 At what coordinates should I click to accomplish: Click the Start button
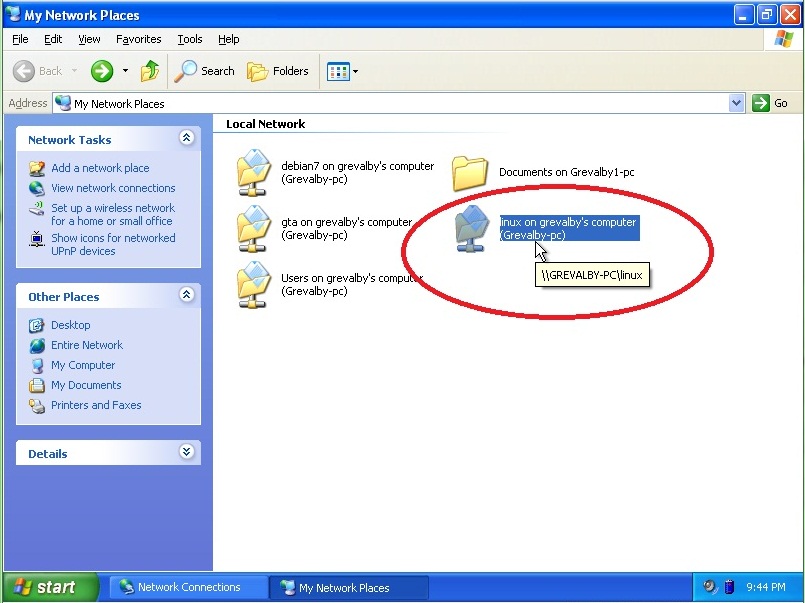pyautogui.click(x=50, y=587)
